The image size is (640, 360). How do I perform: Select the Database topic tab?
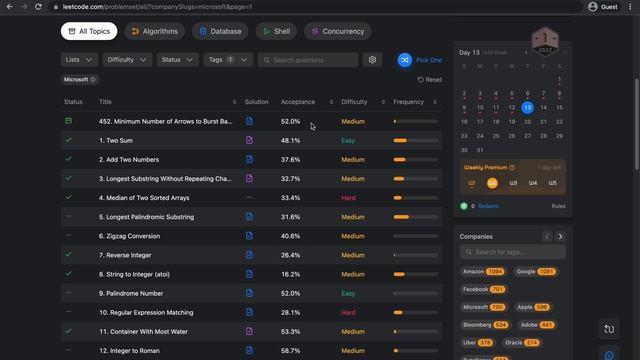coord(220,31)
